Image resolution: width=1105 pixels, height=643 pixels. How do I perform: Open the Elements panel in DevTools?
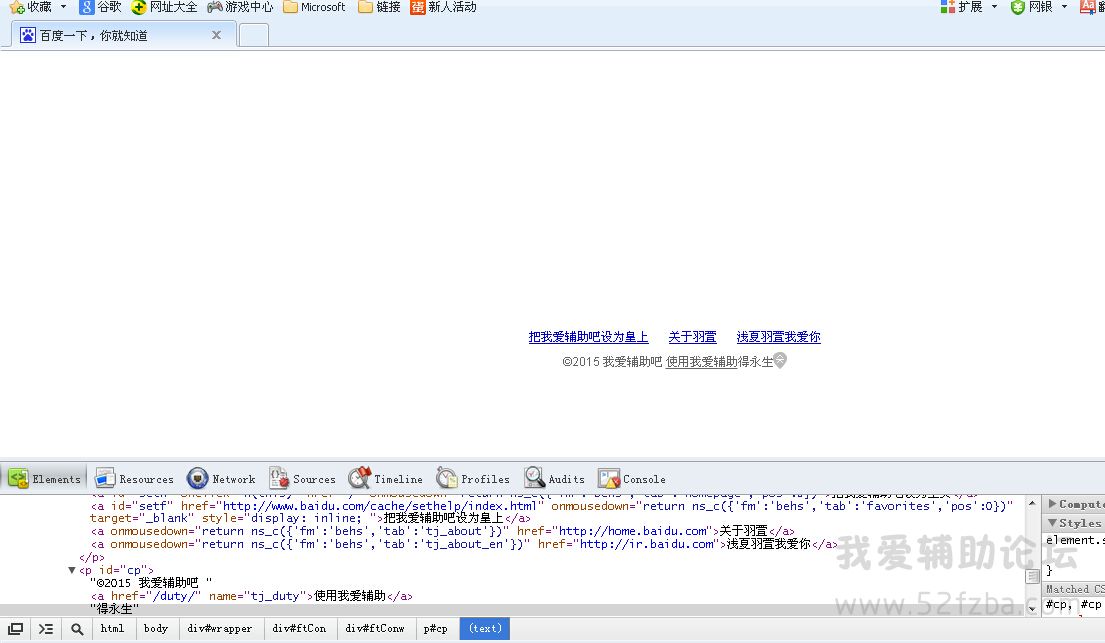point(45,479)
